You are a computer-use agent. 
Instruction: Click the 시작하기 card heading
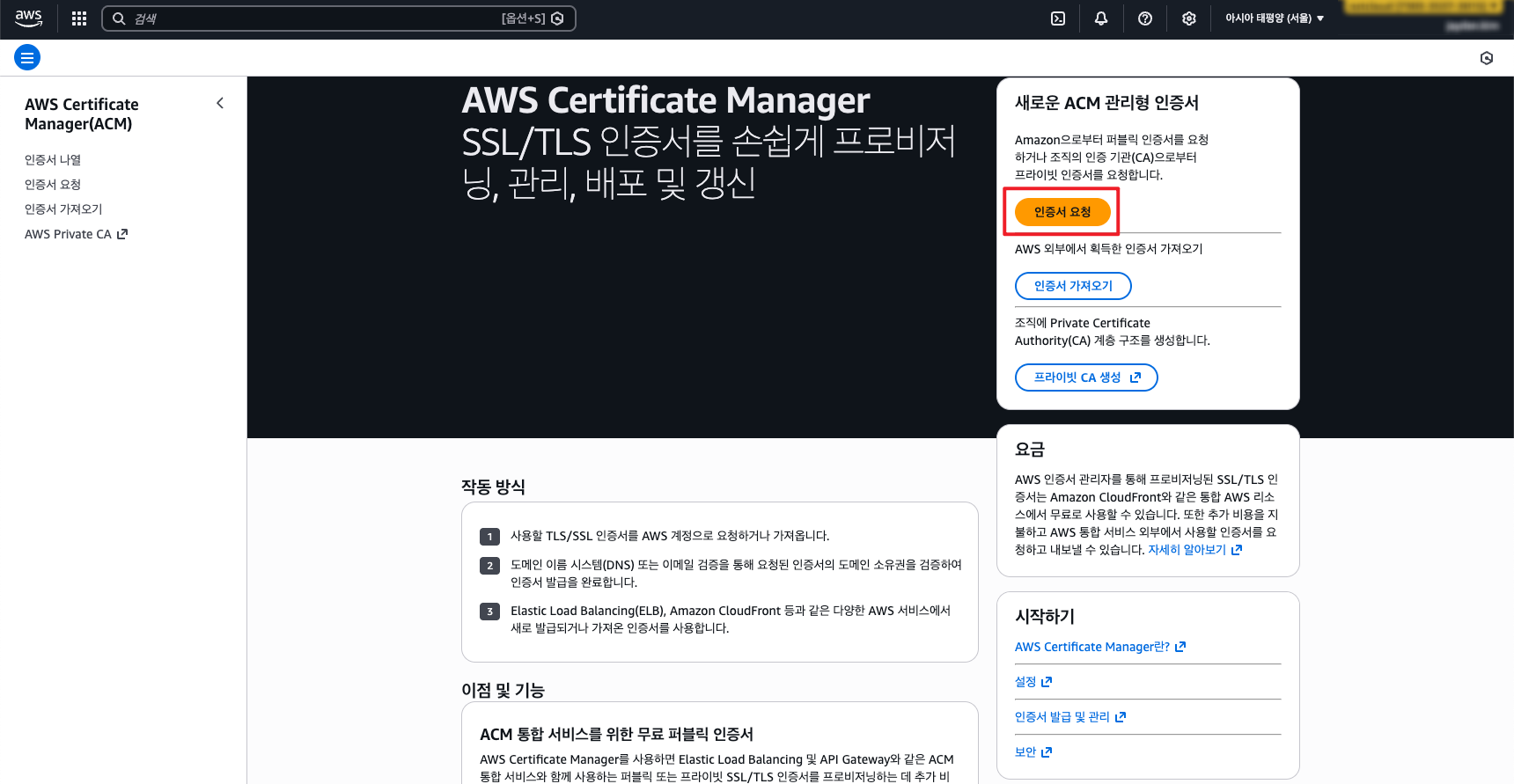click(1045, 617)
